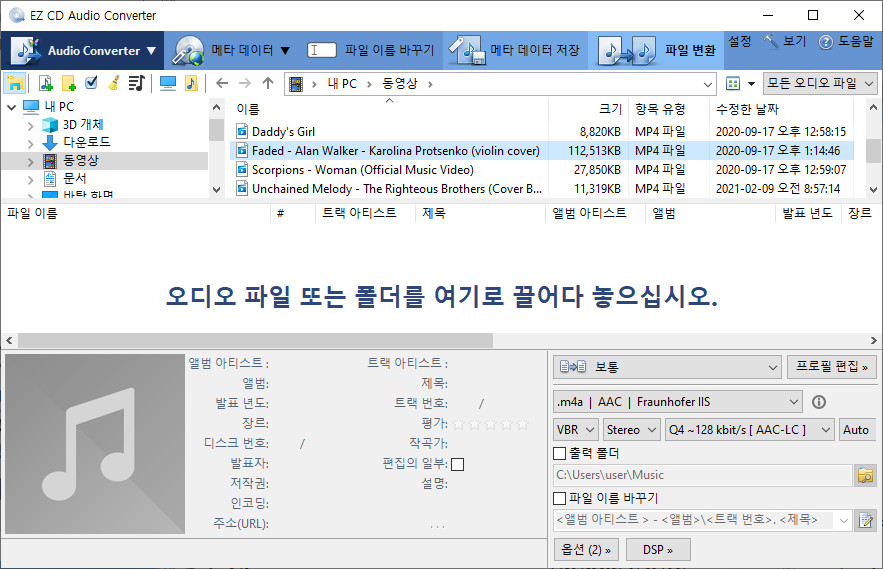Open the Audio Converter mode dropdown

point(82,50)
